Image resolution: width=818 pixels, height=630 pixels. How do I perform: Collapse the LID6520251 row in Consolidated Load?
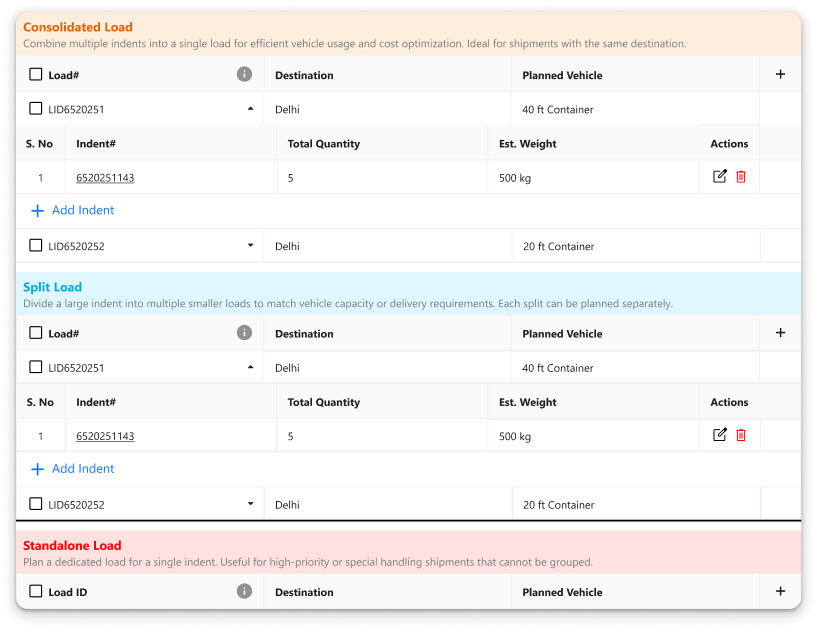(250, 109)
